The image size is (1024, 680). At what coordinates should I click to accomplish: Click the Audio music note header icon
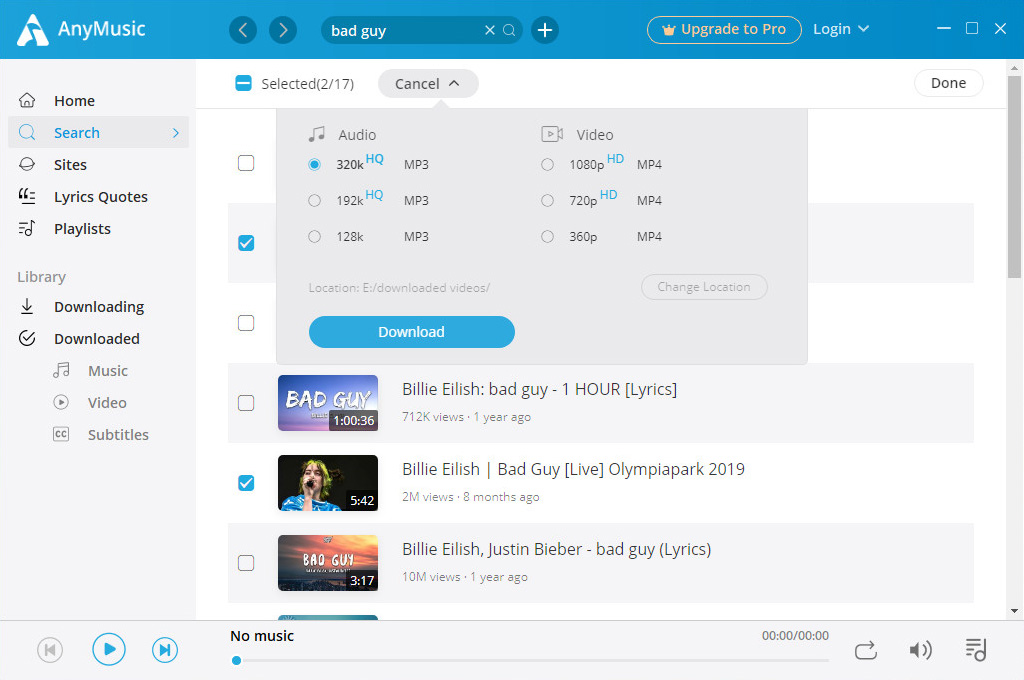317,135
